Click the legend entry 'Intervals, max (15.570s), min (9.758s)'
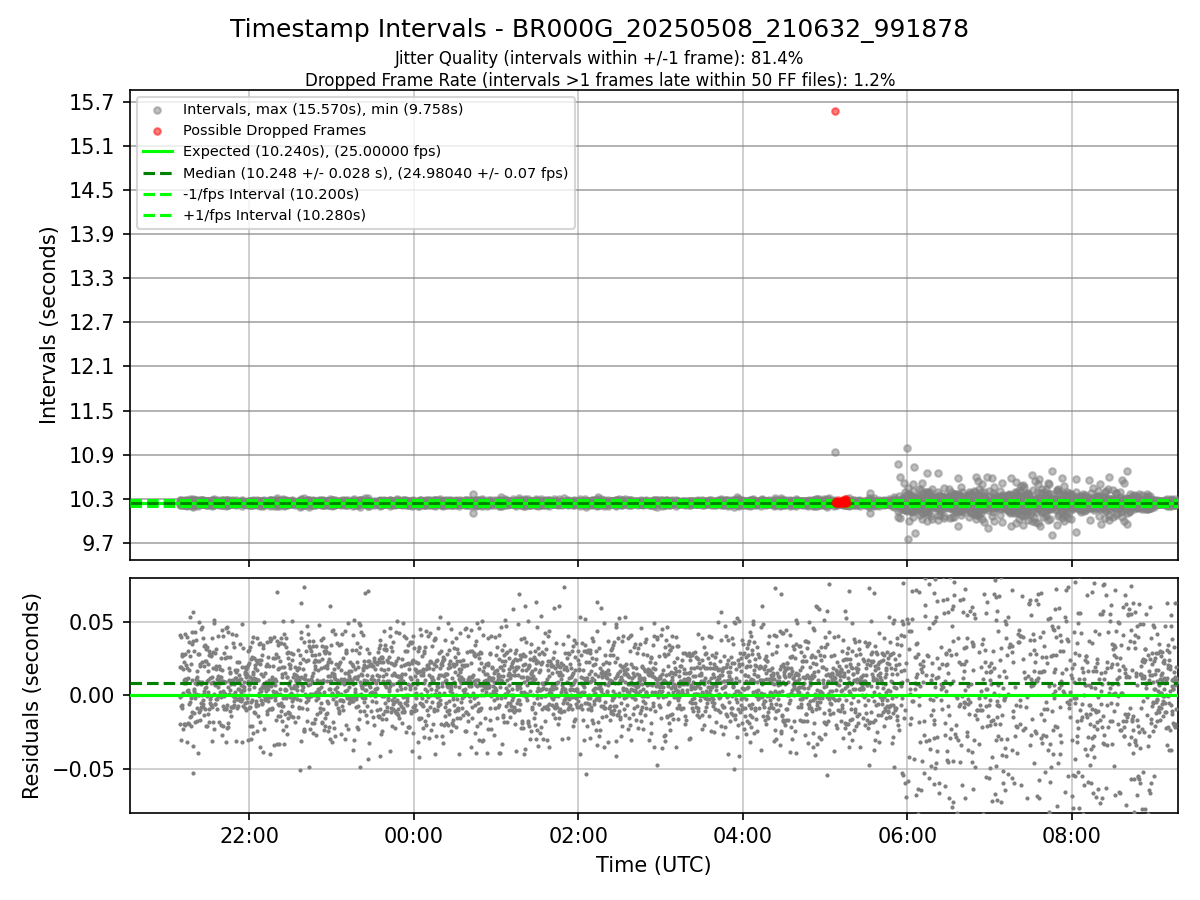 [323, 108]
